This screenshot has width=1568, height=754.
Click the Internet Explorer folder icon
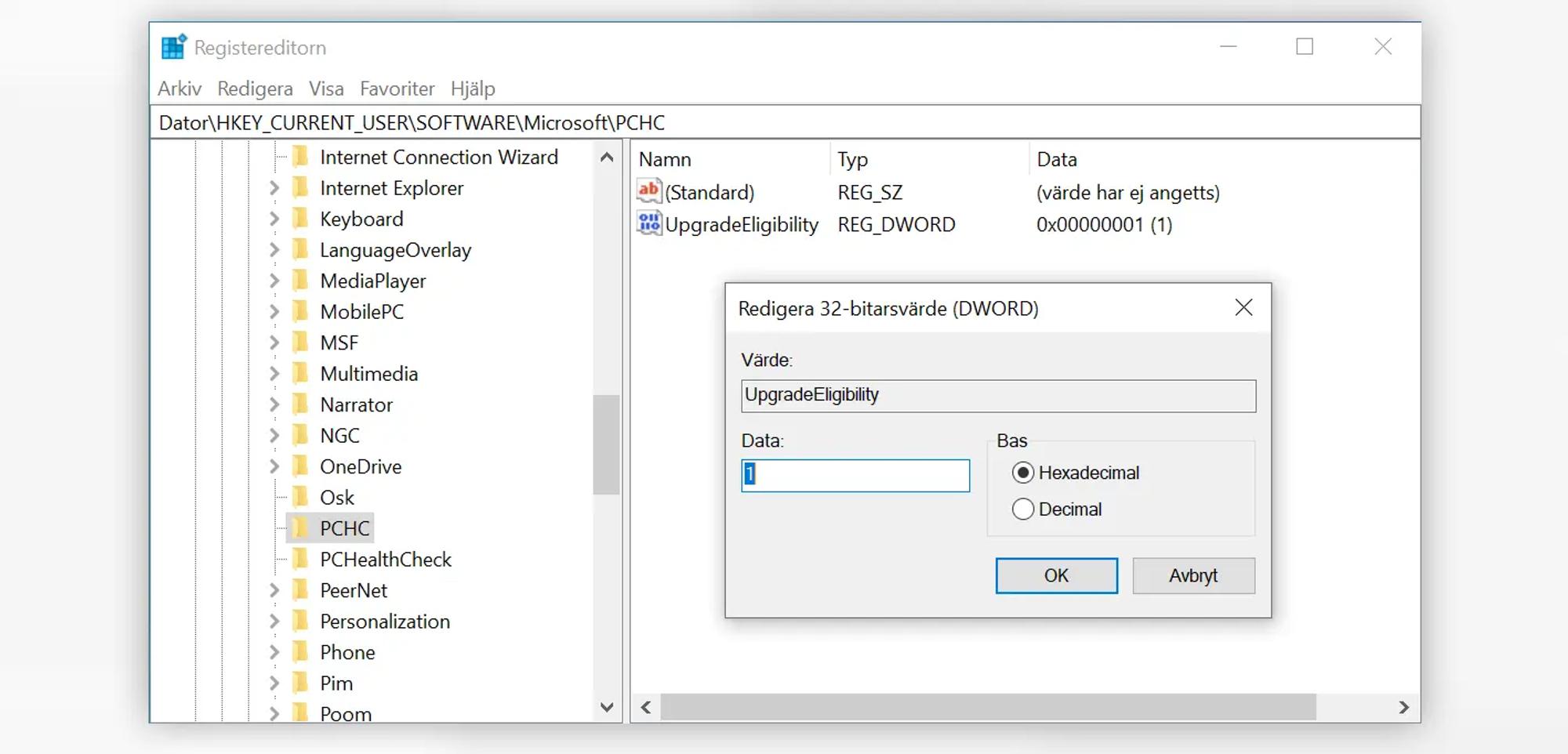[300, 188]
